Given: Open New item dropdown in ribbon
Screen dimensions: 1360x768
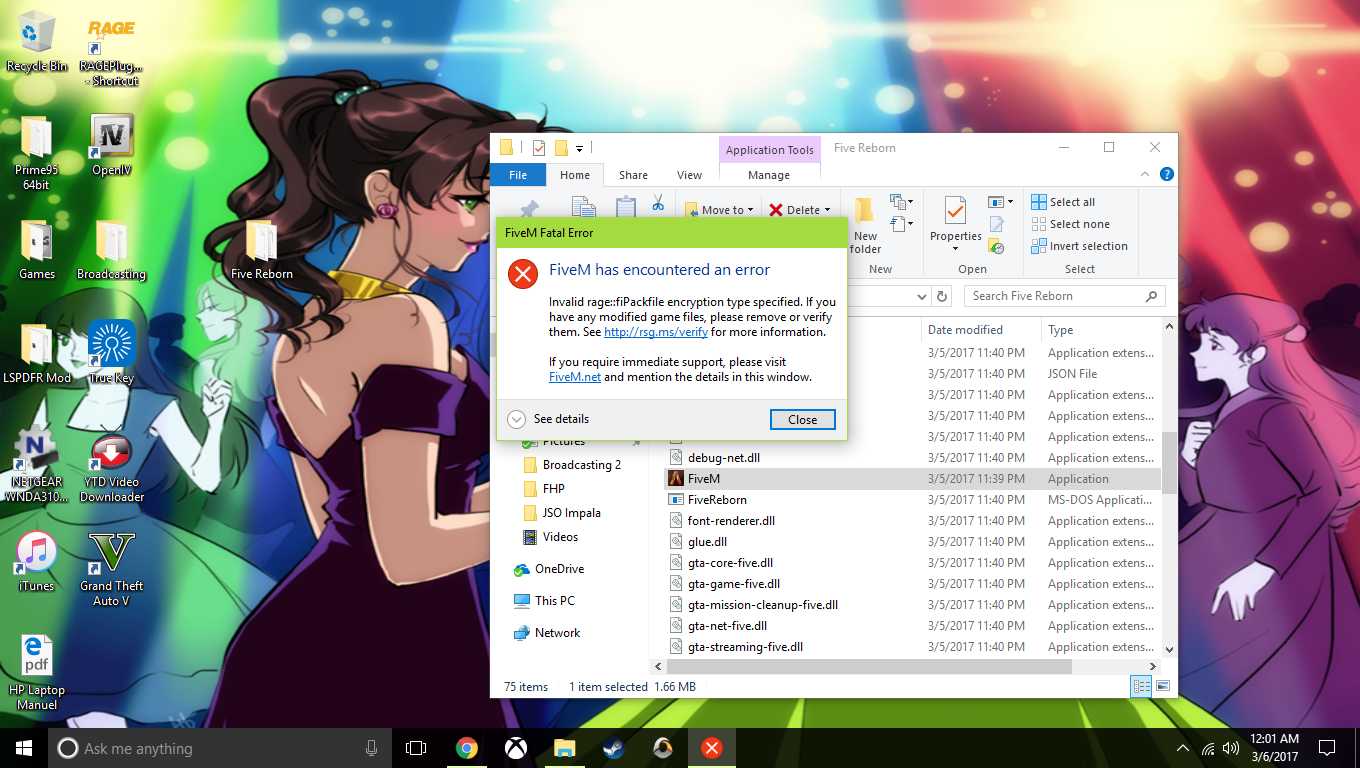Looking at the screenshot, I should (x=901, y=202).
